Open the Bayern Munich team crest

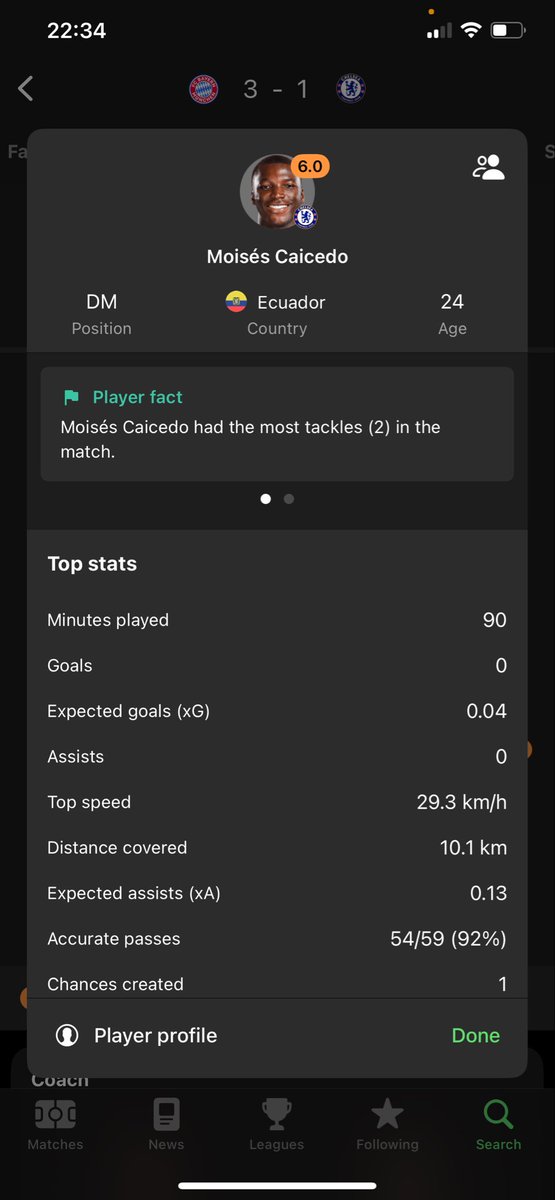(204, 90)
